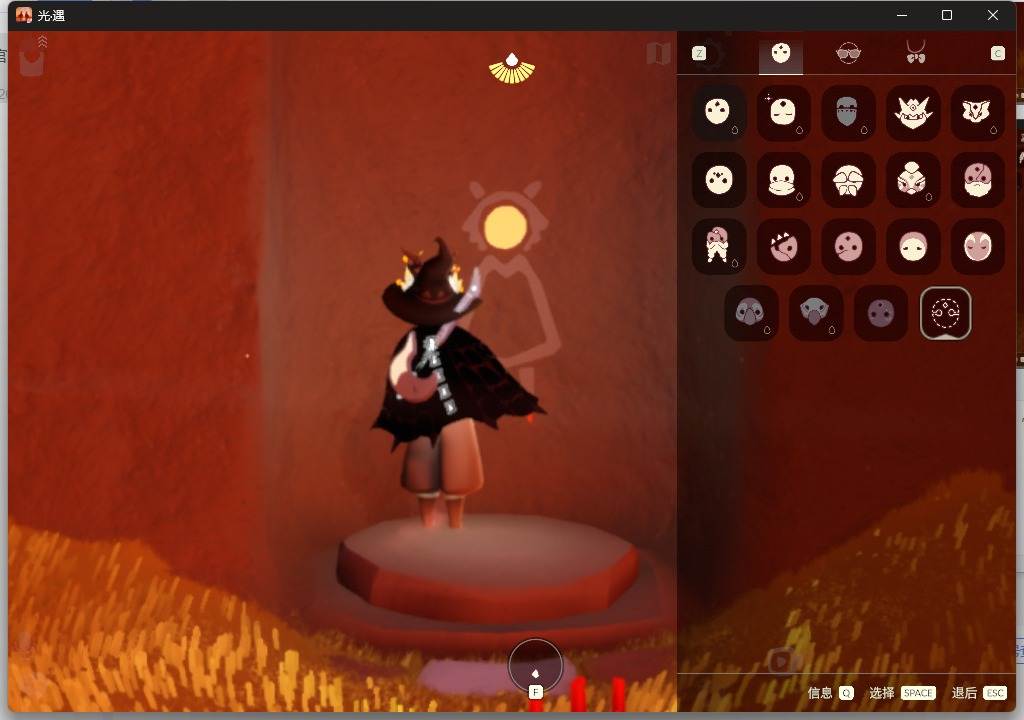Choose the second gray beaked mask
Screen dimensions: 1024x720
(816, 313)
